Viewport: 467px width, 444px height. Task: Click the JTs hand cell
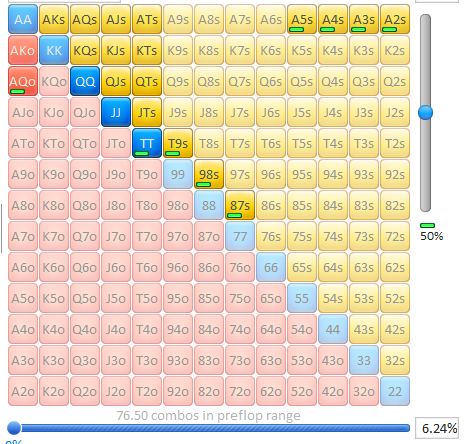click(147, 112)
